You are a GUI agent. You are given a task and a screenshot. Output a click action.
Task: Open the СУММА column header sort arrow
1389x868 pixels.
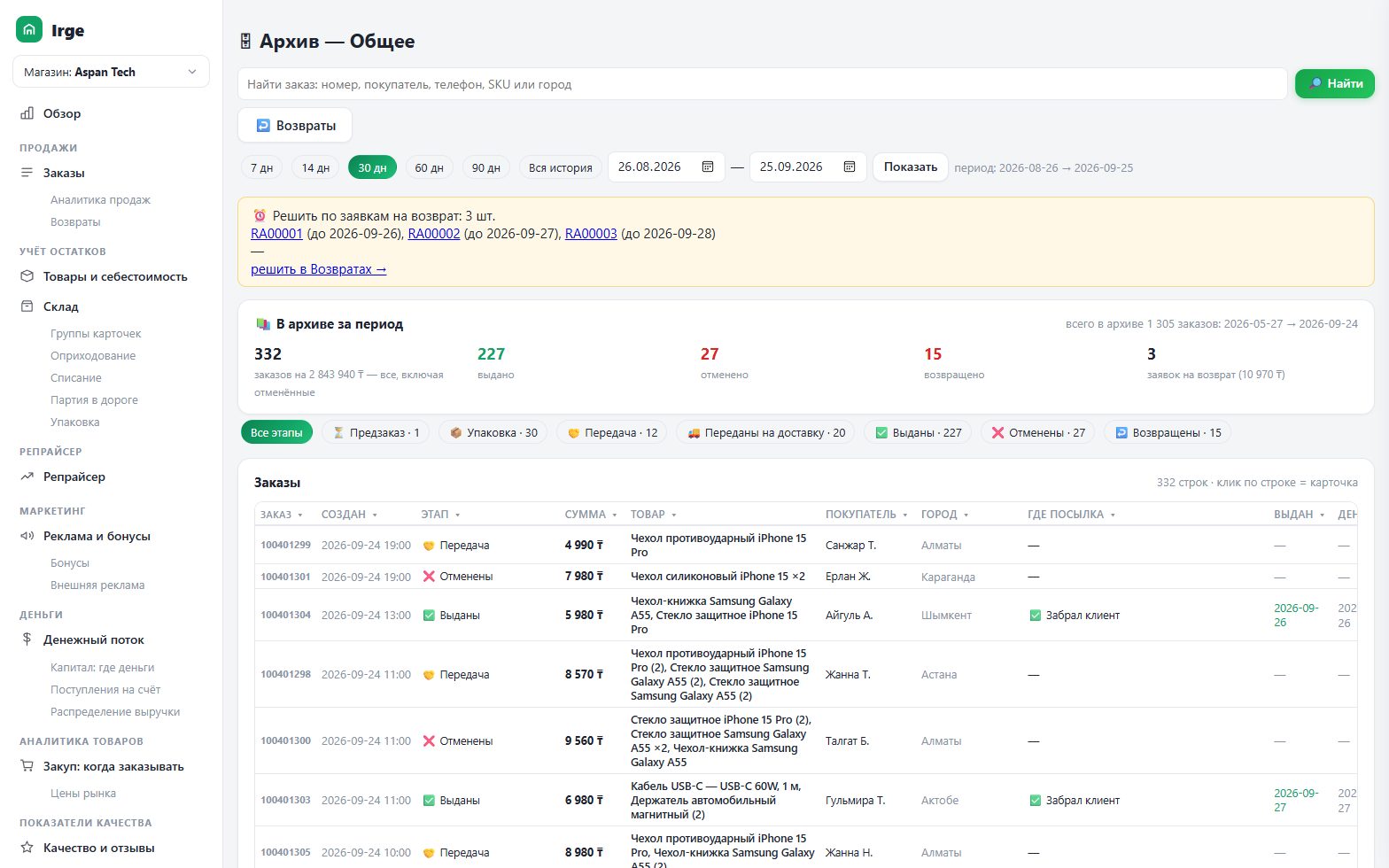point(615,515)
